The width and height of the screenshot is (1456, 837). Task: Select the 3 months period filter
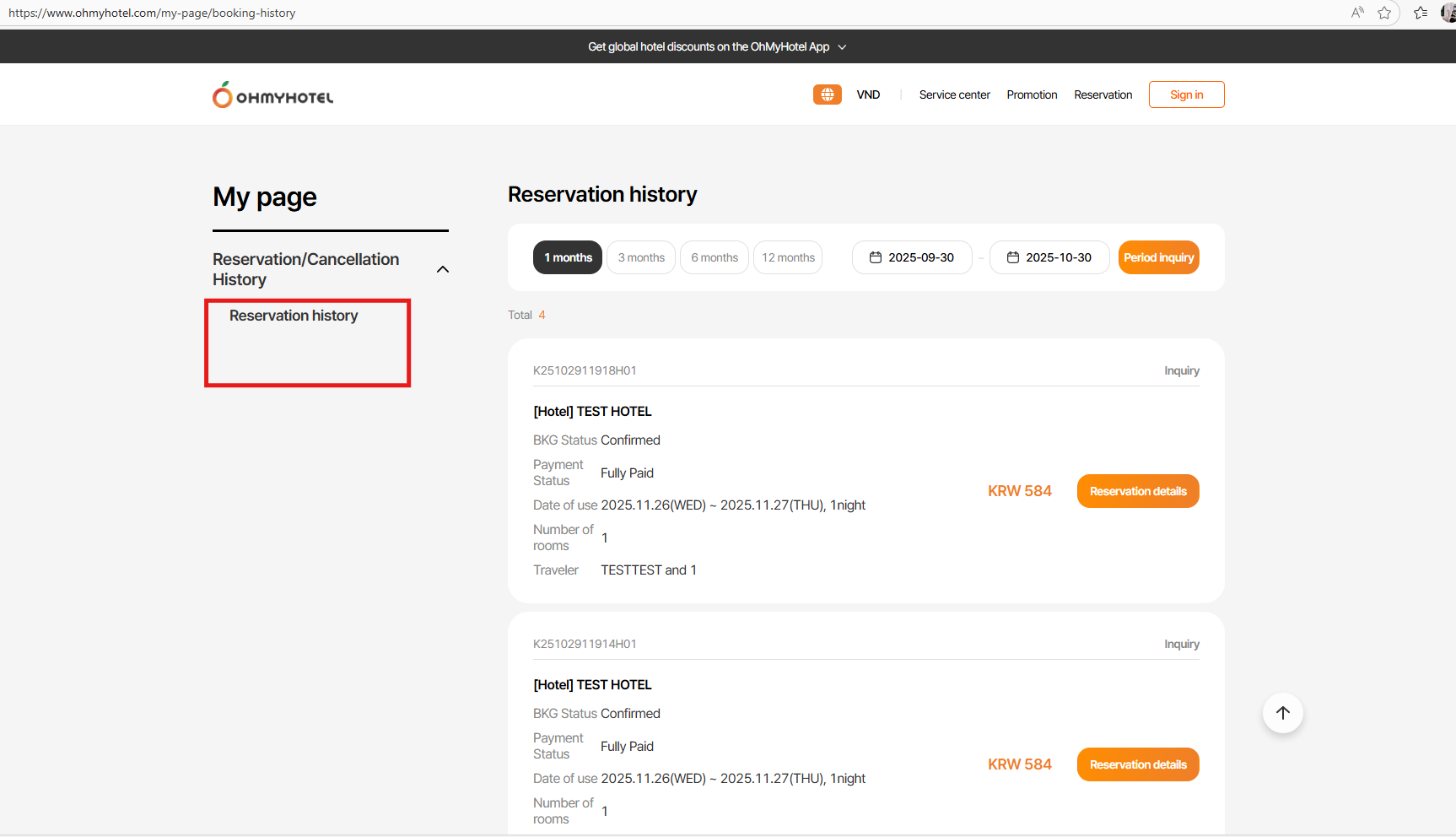641,257
